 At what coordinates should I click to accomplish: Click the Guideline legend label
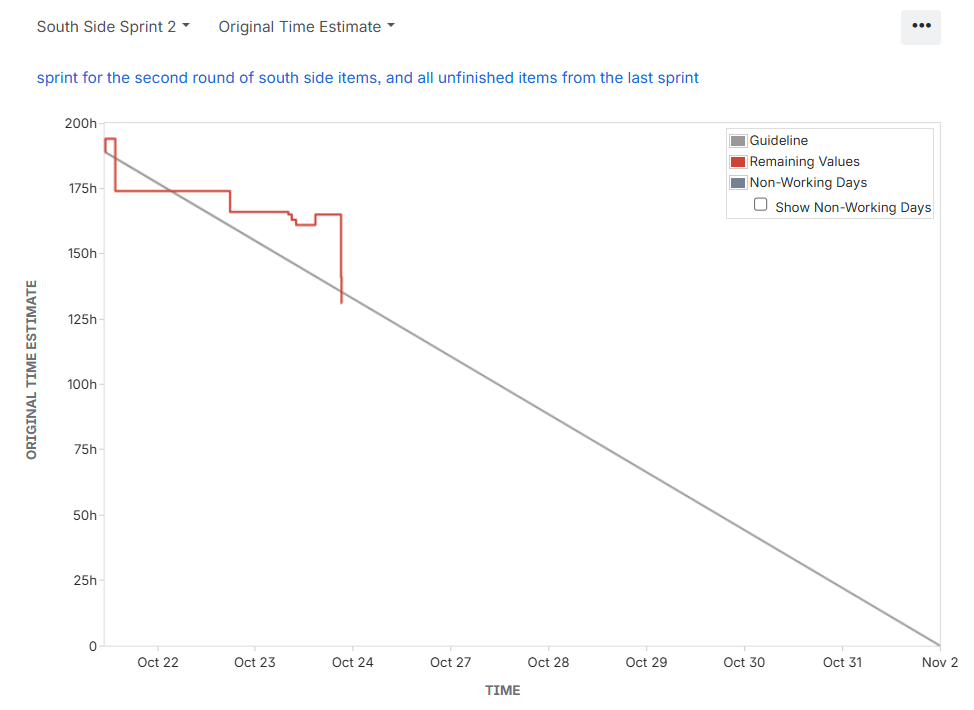tap(779, 141)
